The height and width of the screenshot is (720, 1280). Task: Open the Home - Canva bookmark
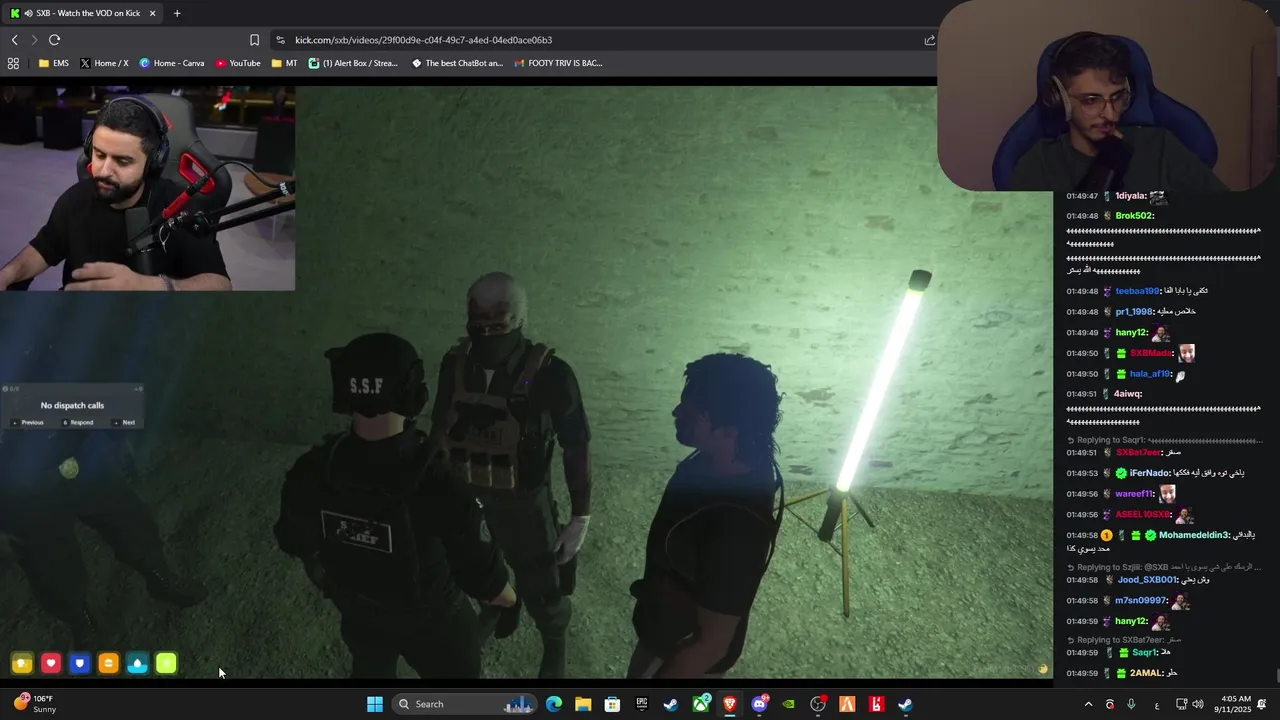coord(172,63)
